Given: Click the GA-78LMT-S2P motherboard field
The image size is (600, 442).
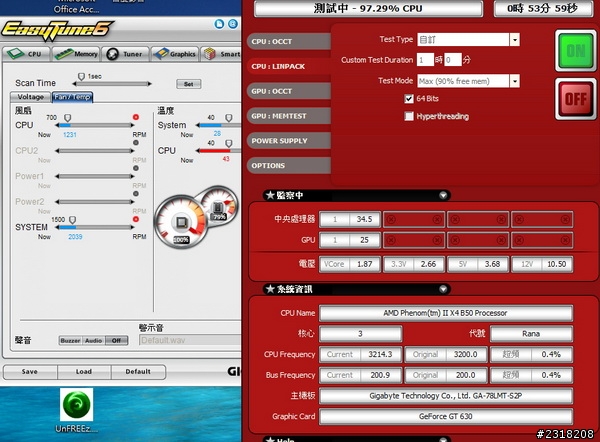Looking at the screenshot, I should [446, 396].
